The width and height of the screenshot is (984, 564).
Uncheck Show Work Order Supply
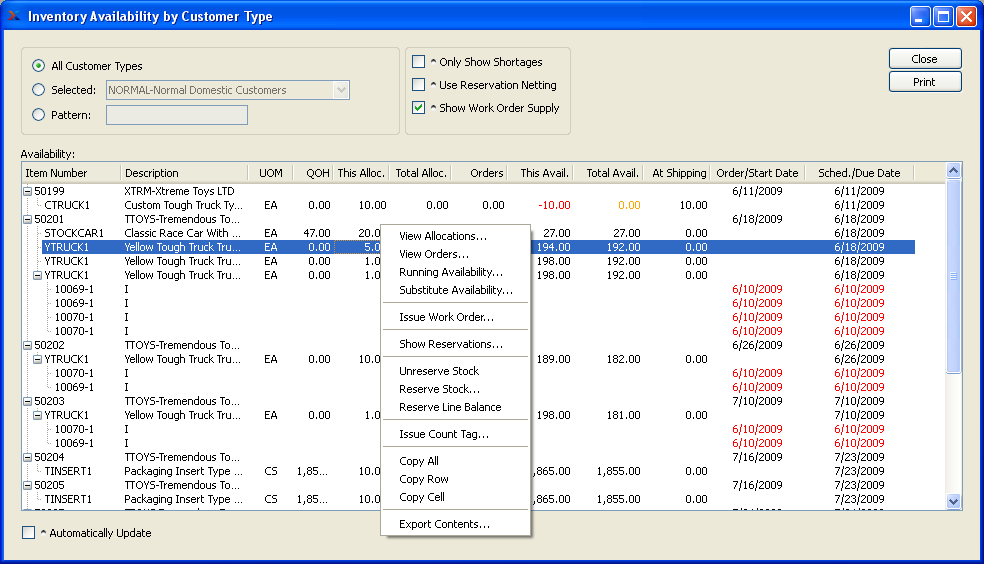419,108
